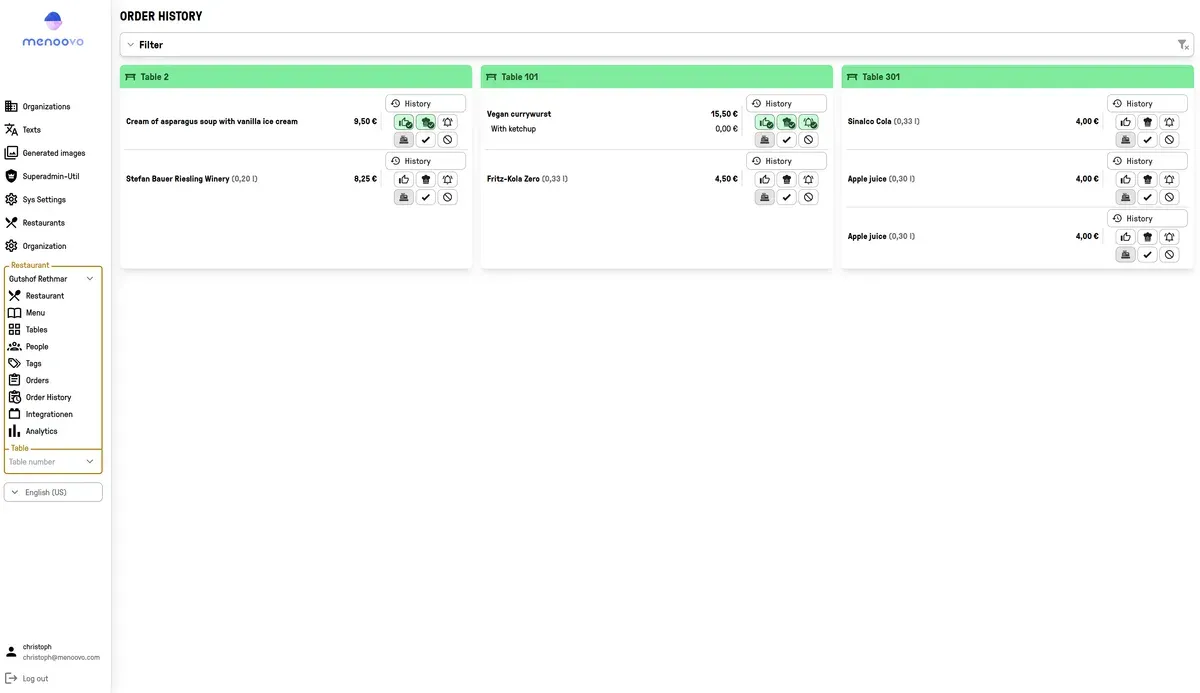Click the thumbs-up icon for Fritz-Kola Zero
The width and height of the screenshot is (1200, 693).
click(x=765, y=180)
